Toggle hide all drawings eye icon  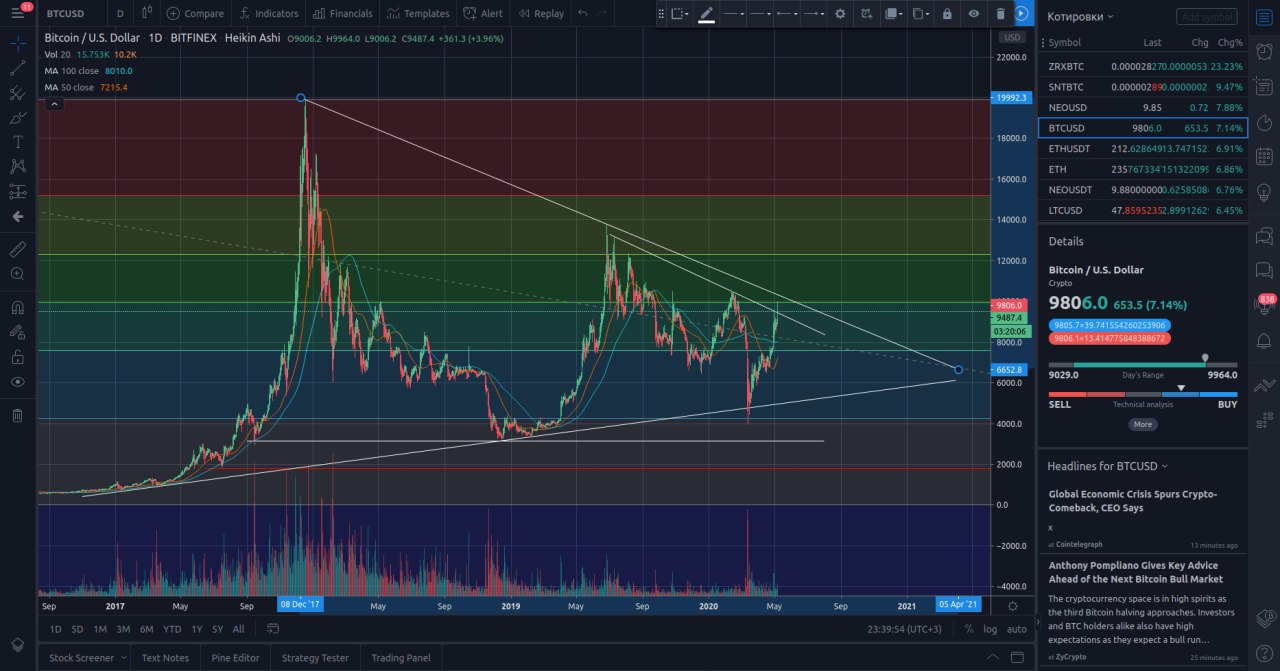(17, 382)
